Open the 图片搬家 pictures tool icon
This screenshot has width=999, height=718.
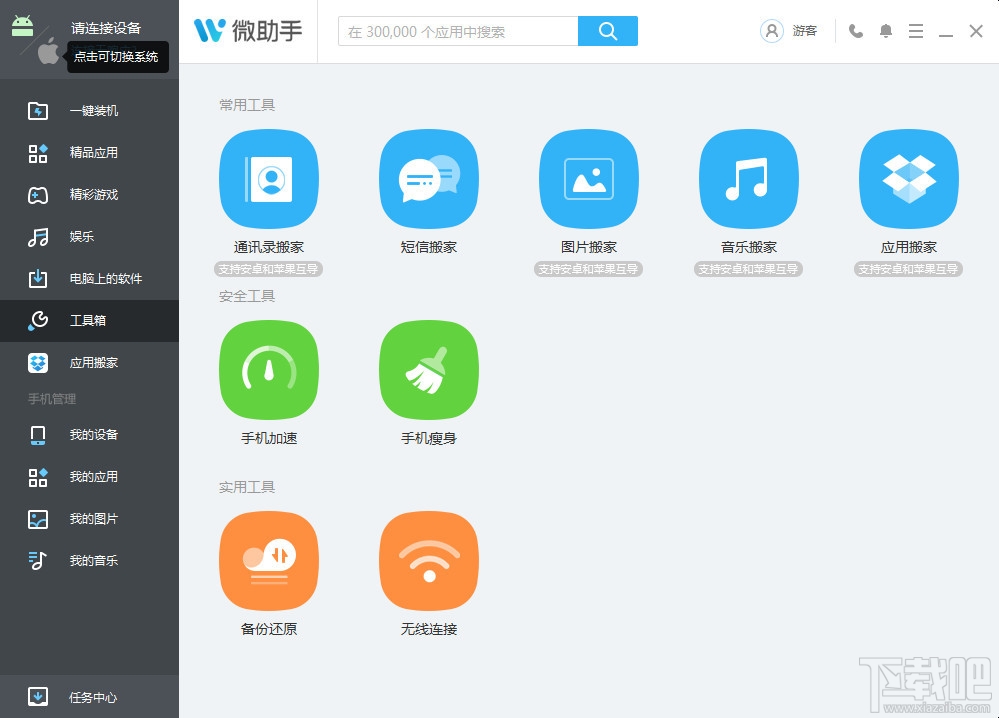tap(589, 179)
